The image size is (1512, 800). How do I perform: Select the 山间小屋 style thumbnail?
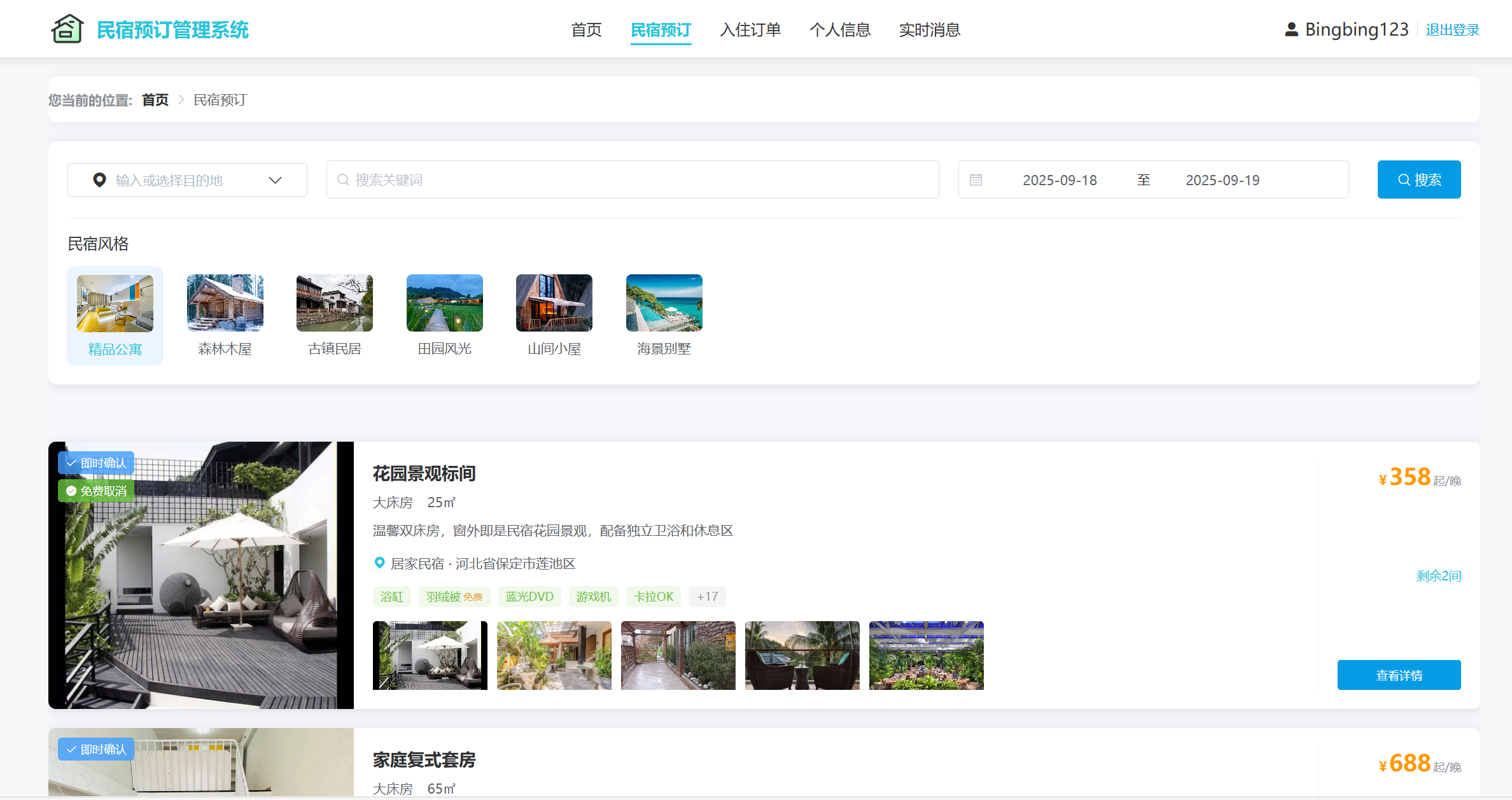pos(554,303)
